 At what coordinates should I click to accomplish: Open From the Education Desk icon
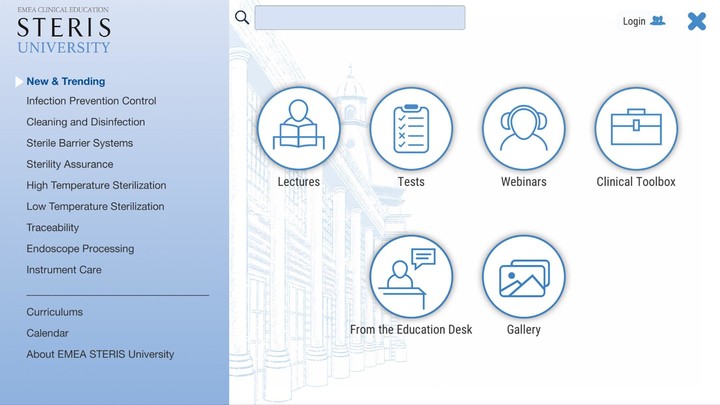[411, 276]
